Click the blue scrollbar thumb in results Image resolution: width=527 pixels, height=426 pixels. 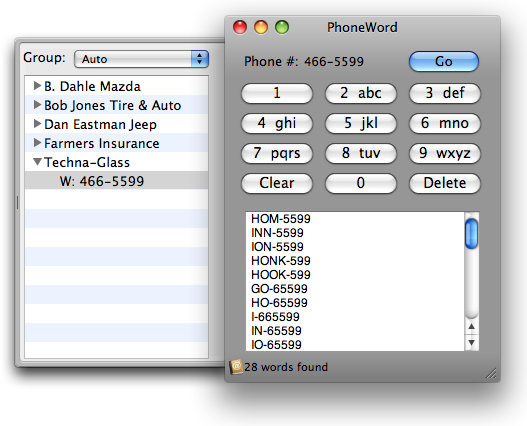tap(471, 233)
